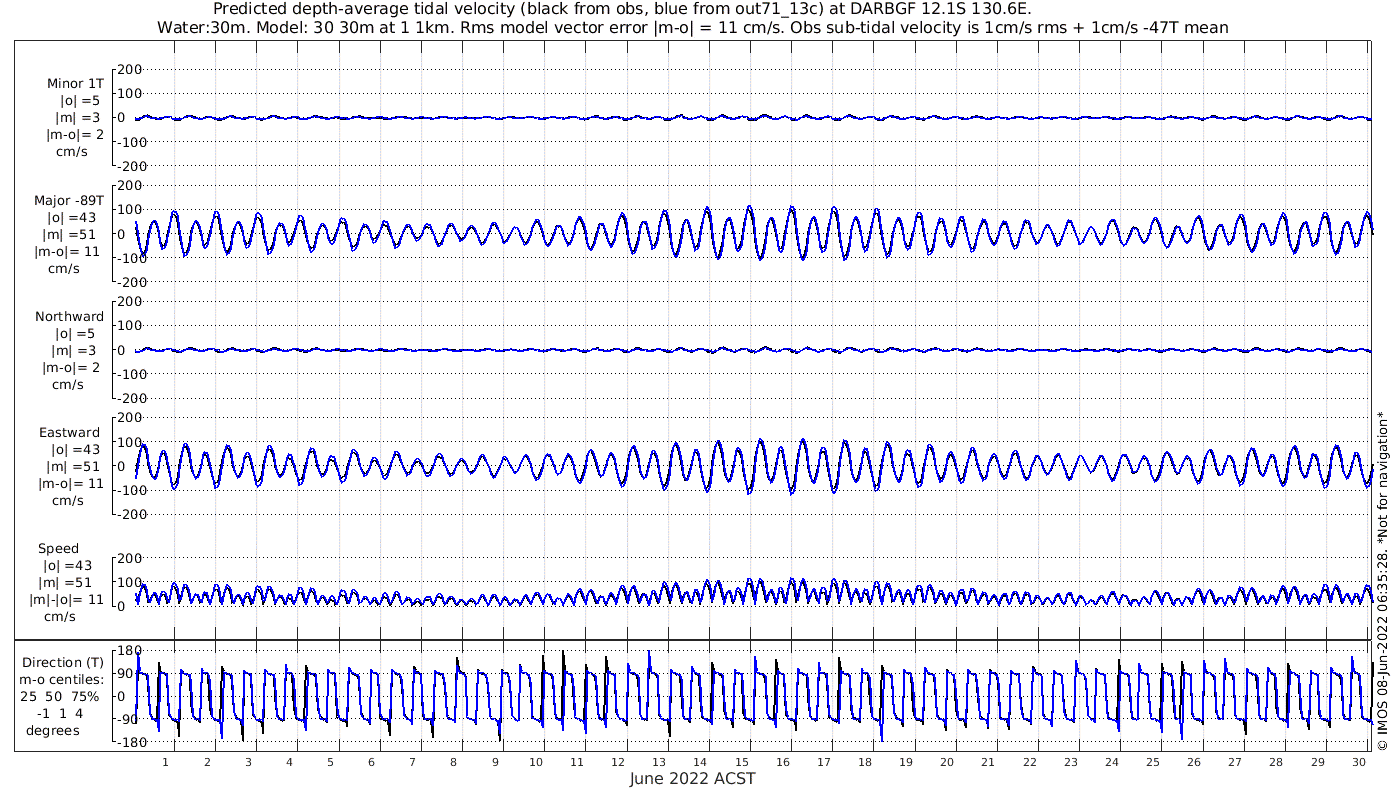Click day 28 on the date axis
This screenshot has height=800, width=1400.
click(x=1275, y=762)
